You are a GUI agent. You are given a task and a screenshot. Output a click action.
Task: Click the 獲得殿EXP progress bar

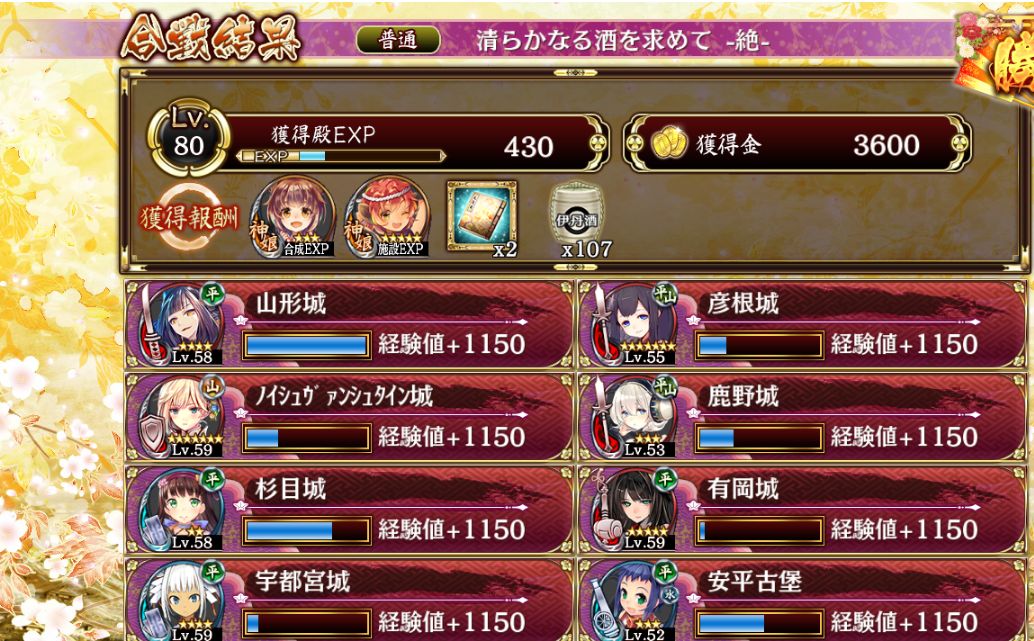pos(342,156)
